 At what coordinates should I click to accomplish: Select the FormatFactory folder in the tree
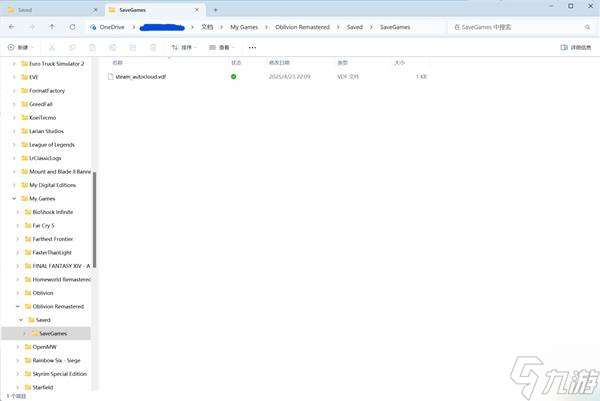pos(47,91)
